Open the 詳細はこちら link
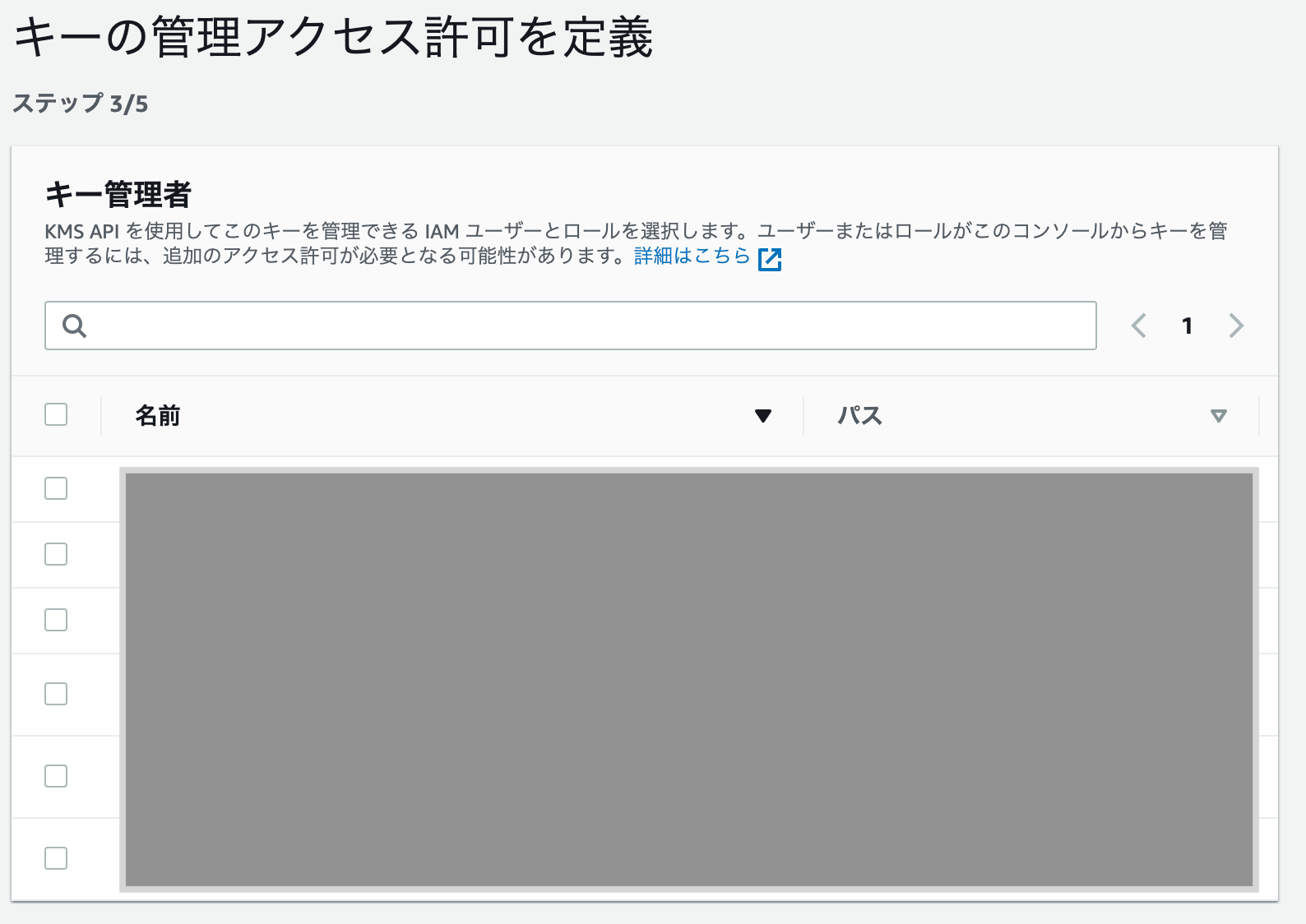The image size is (1306, 924). (x=692, y=256)
